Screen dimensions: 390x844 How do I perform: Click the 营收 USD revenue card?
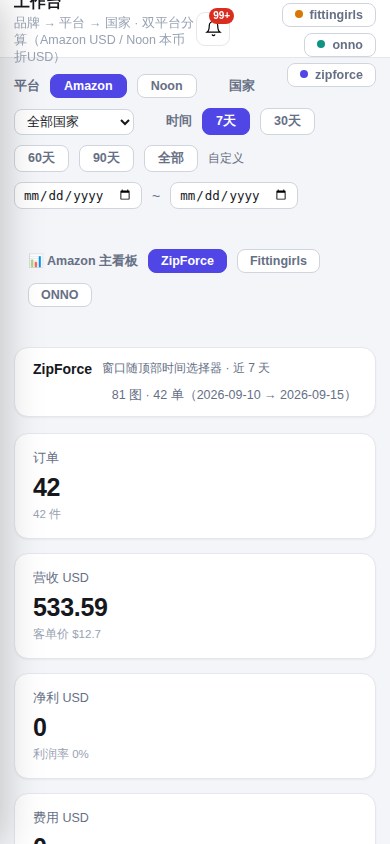point(195,606)
